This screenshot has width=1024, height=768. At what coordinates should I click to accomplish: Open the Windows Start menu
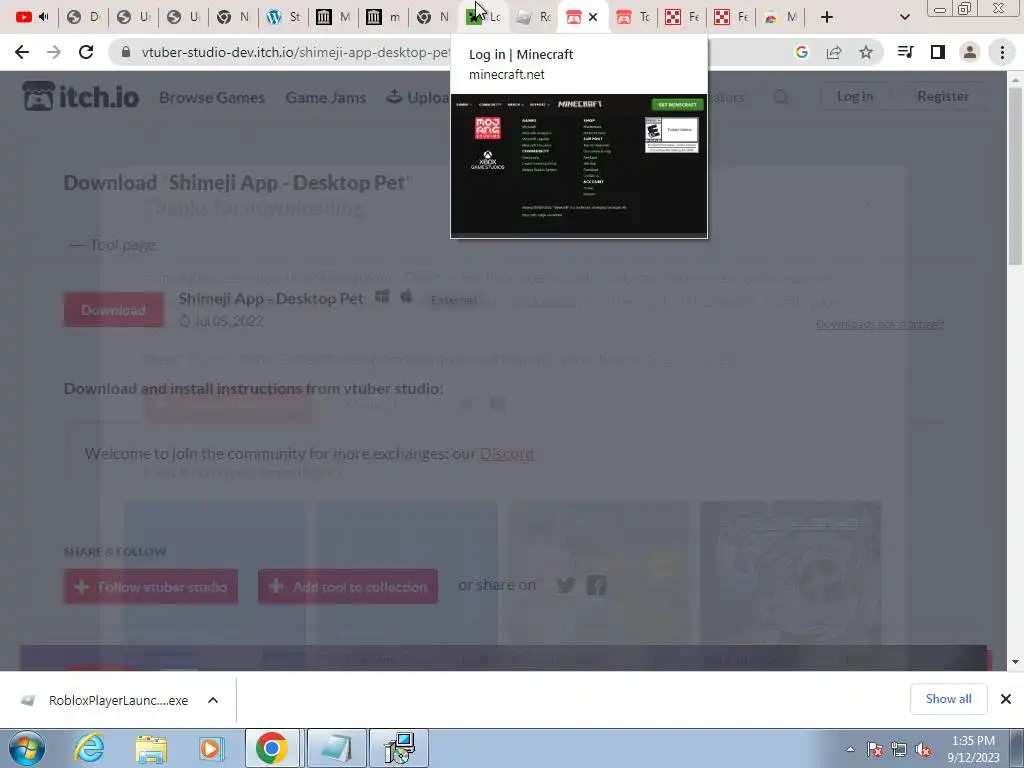point(27,748)
